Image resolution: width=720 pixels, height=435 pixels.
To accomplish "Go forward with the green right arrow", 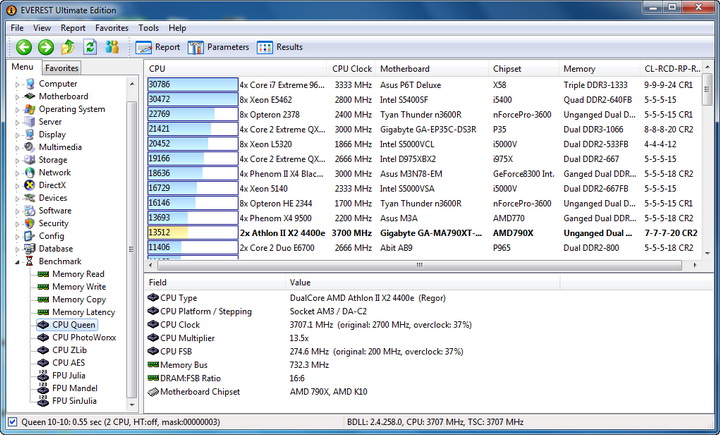I will click(x=46, y=47).
